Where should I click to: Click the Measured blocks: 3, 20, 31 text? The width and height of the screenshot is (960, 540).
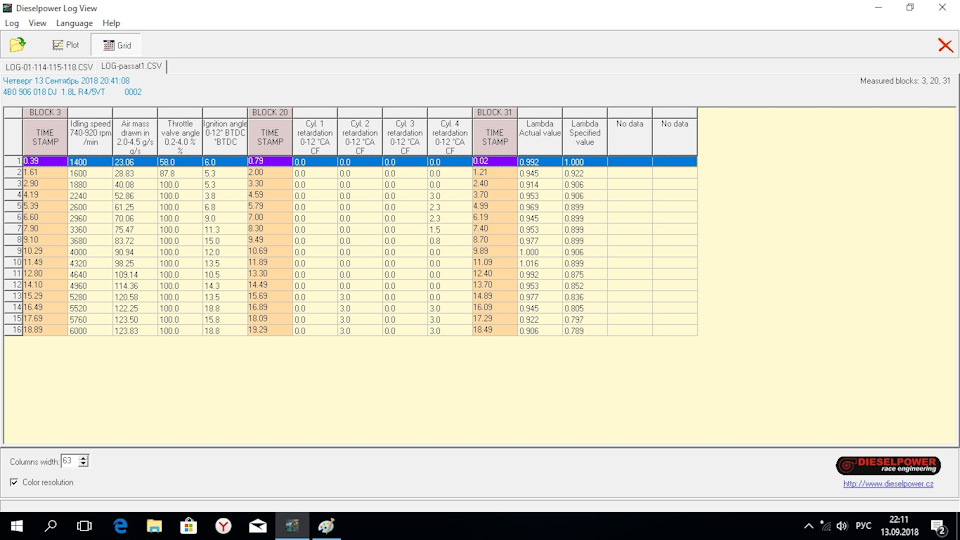(905, 81)
